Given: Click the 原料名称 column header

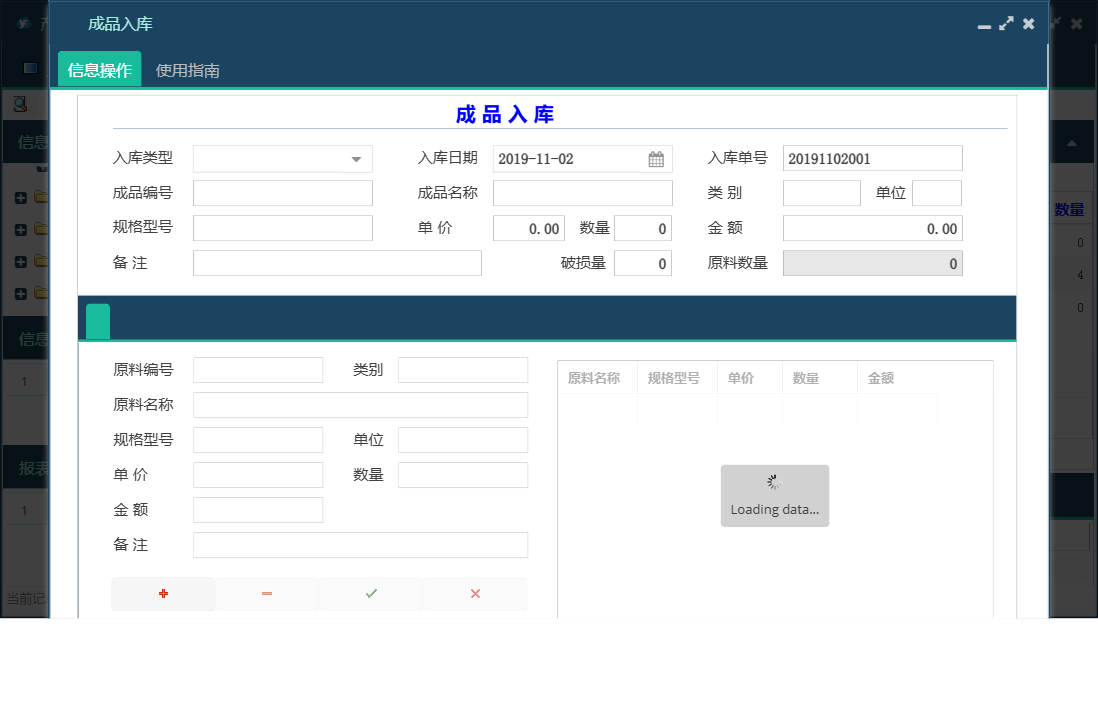Looking at the screenshot, I should pos(597,377).
